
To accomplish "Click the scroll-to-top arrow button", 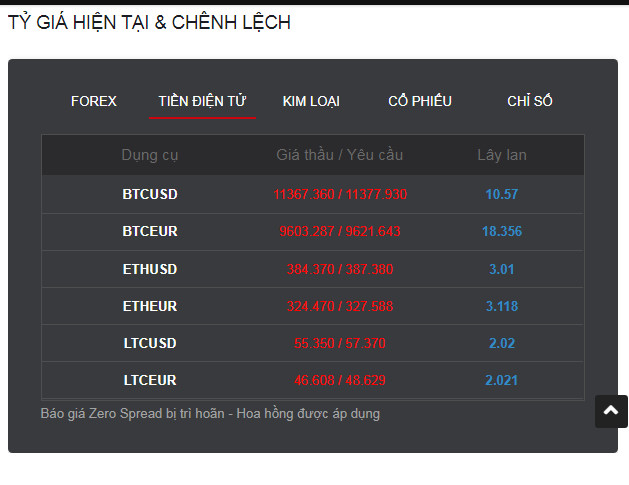I will 611,411.
